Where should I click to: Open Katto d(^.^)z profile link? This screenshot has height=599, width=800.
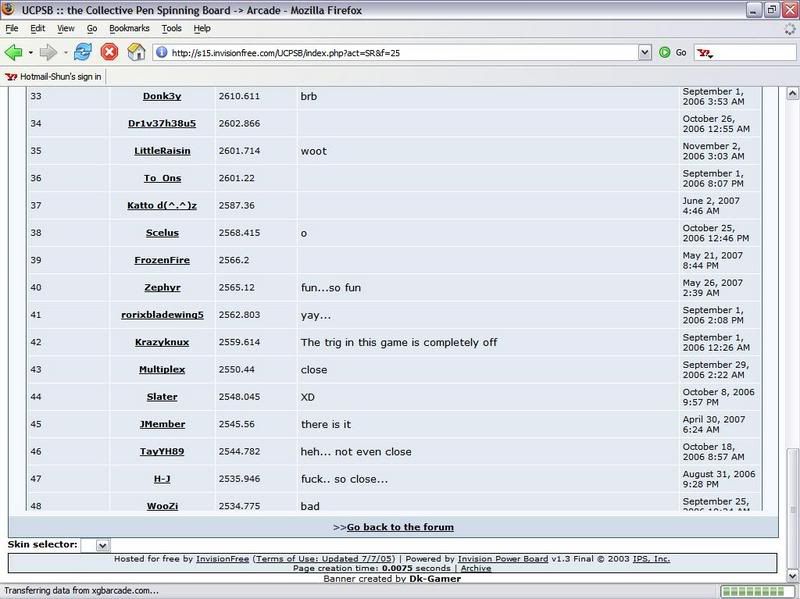pos(162,206)
